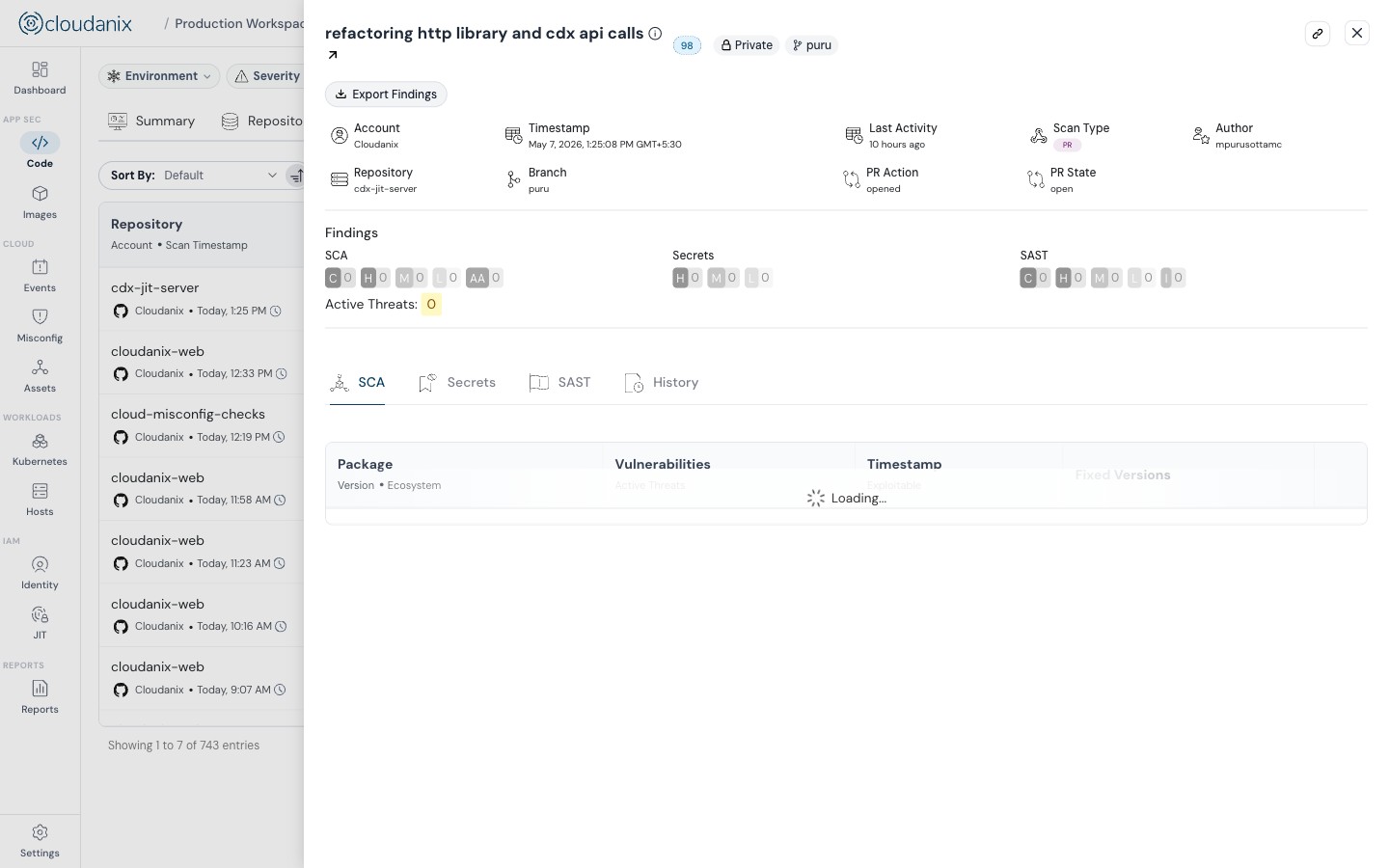Open Settings gear in sidebar
Image resolution: width=1389 pixels, height=868 pixels.
click(x=40, y=832)
